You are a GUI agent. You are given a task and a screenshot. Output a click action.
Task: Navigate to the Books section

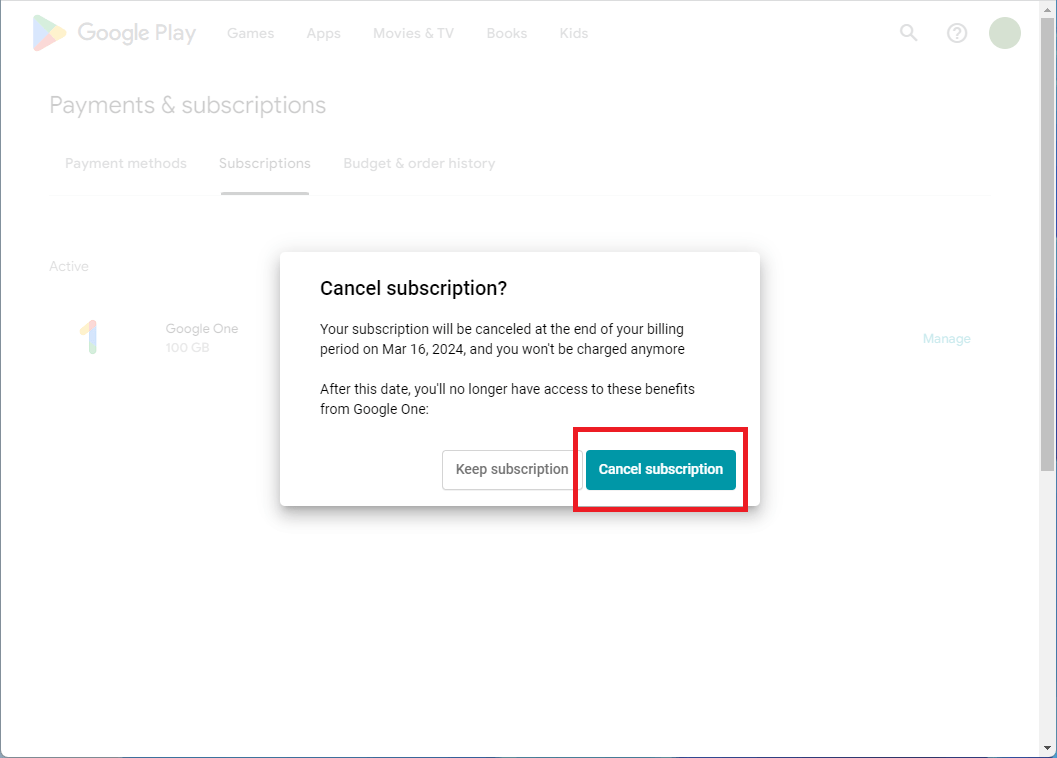coord(506,33)
